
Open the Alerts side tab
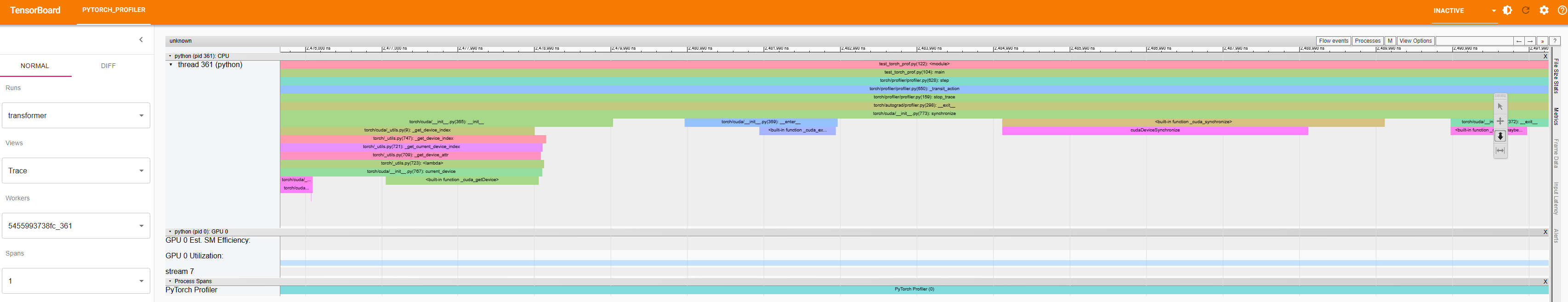click(1556, 236)
